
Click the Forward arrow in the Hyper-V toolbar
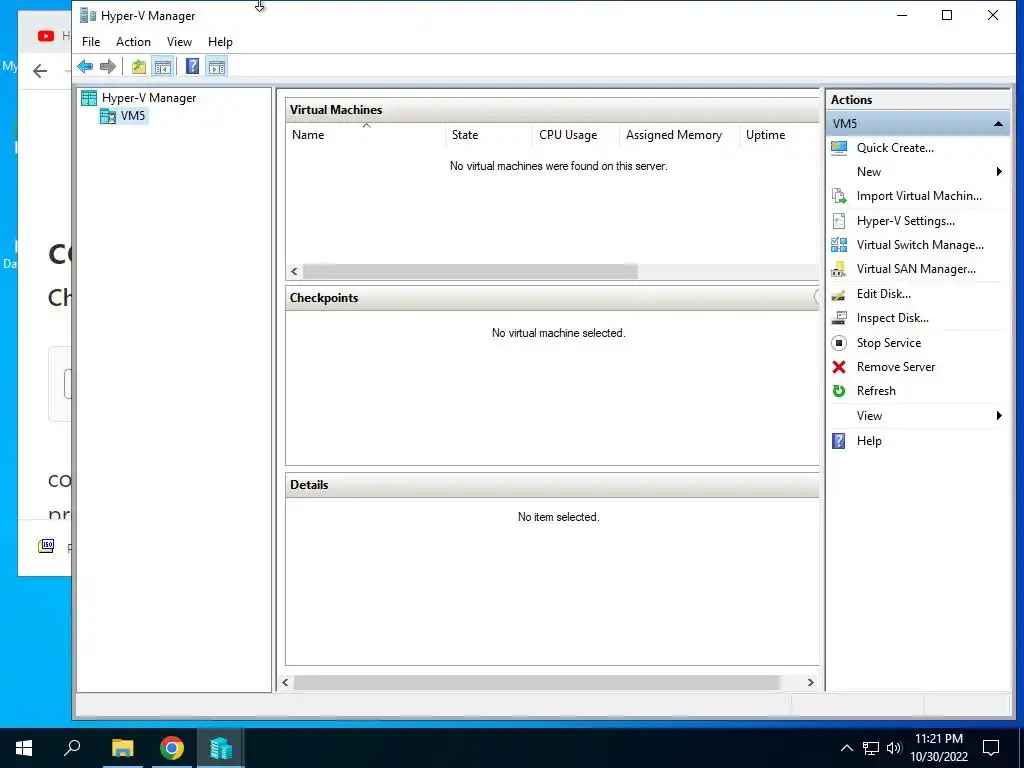pos(108,66)
